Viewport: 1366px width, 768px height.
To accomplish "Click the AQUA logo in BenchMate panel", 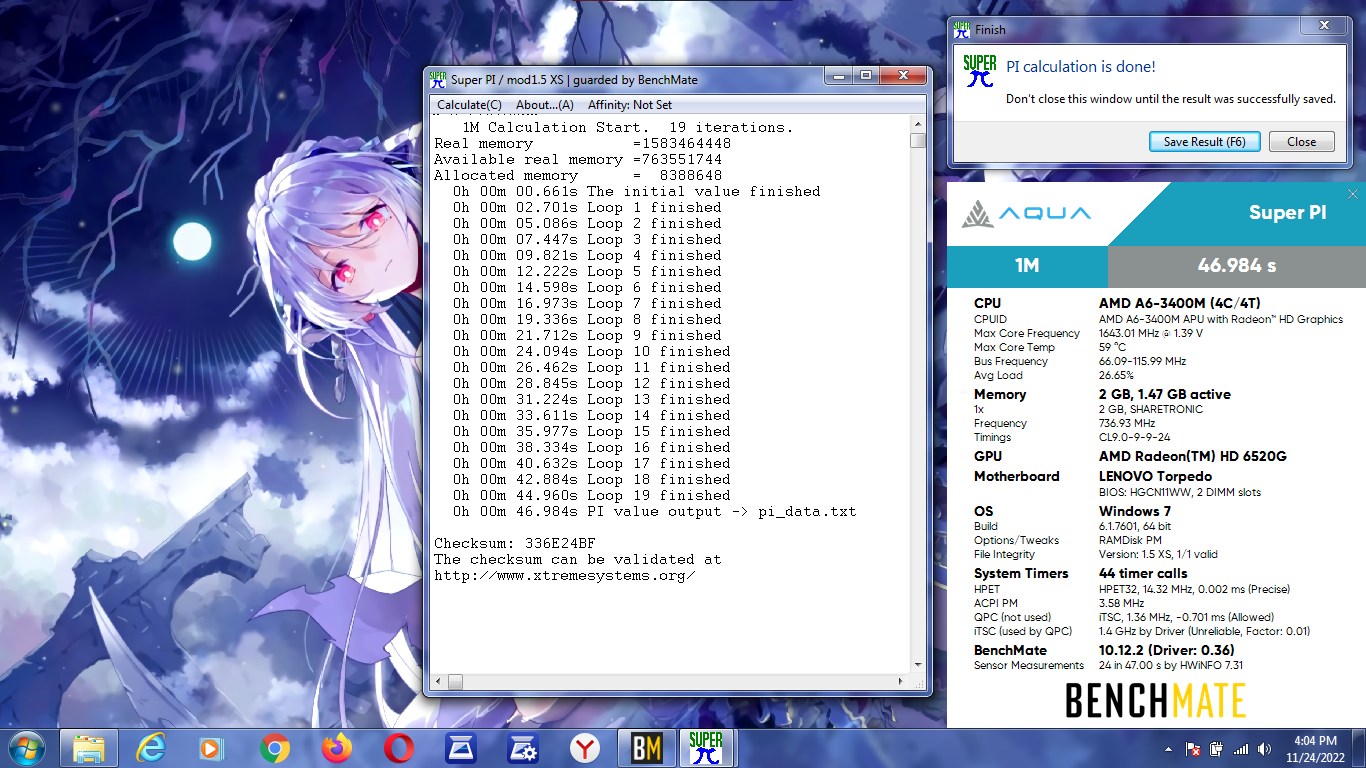I will tap(1027, 213).
